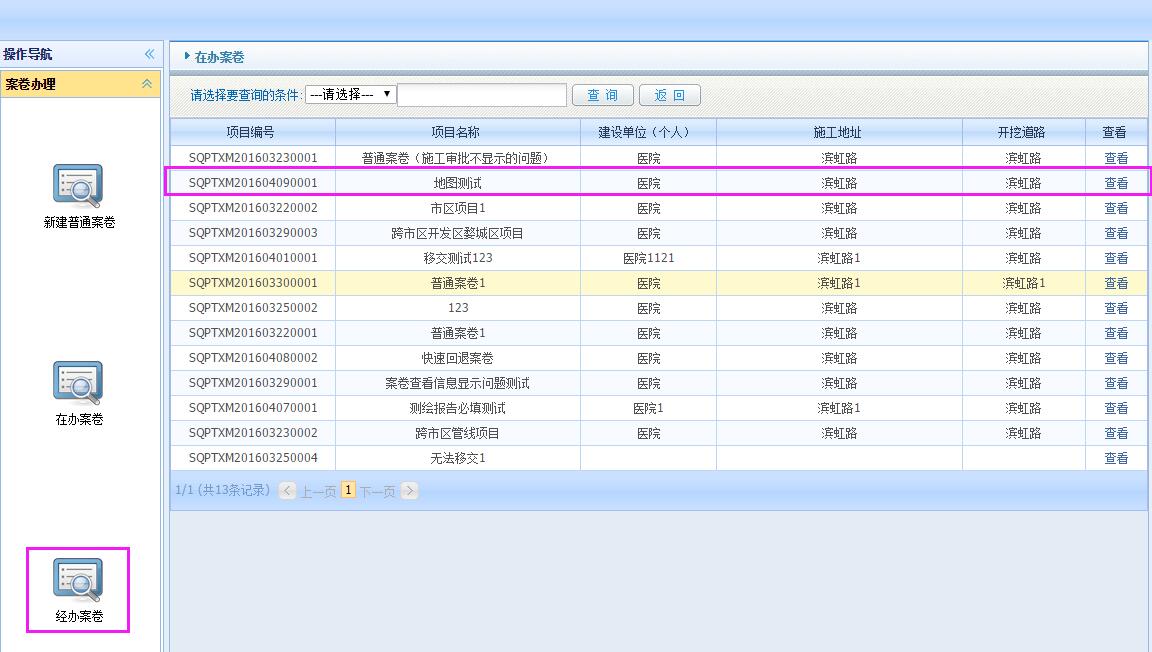
Task: Select project number SQPTXM201603290003
Action: [253, 233]
